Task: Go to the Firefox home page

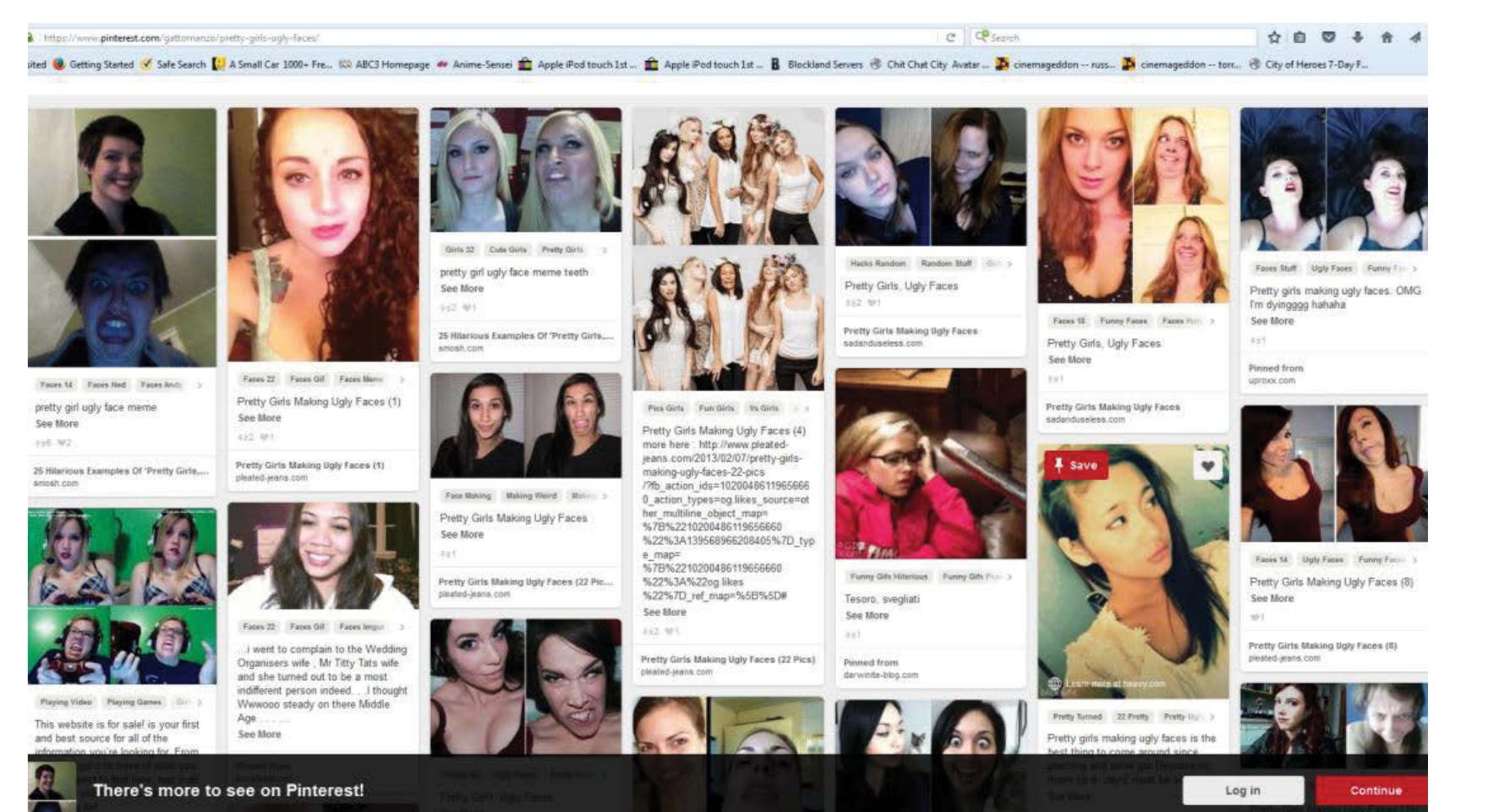Action: [1387, 34]
